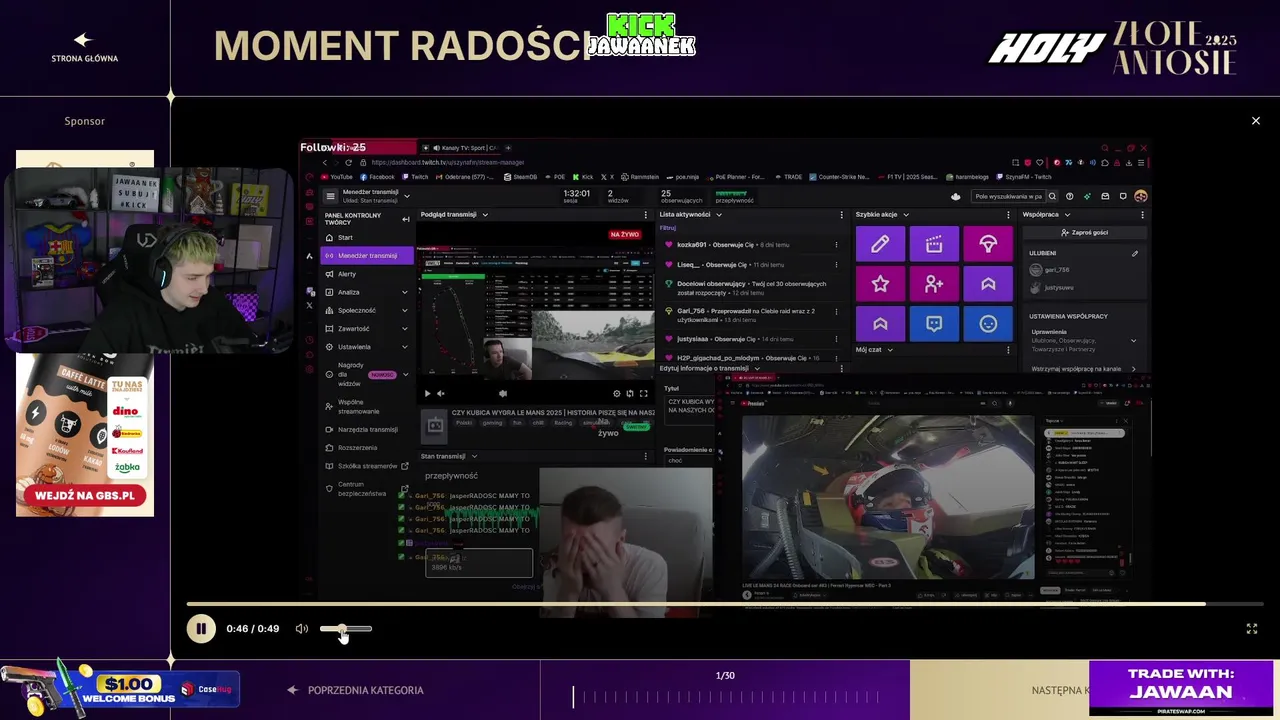Seek on the video progress bar

725,604
